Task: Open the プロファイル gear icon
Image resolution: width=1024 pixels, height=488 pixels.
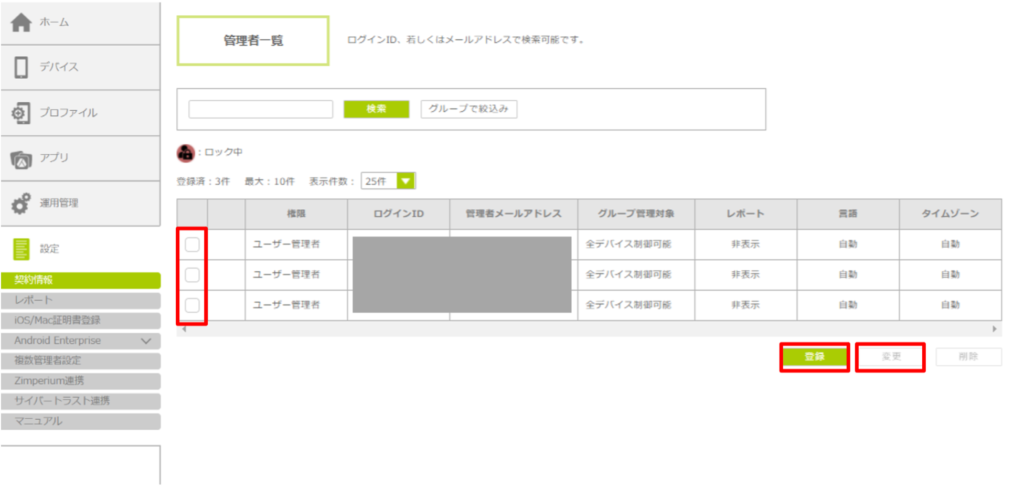Action: pos(20,113)
